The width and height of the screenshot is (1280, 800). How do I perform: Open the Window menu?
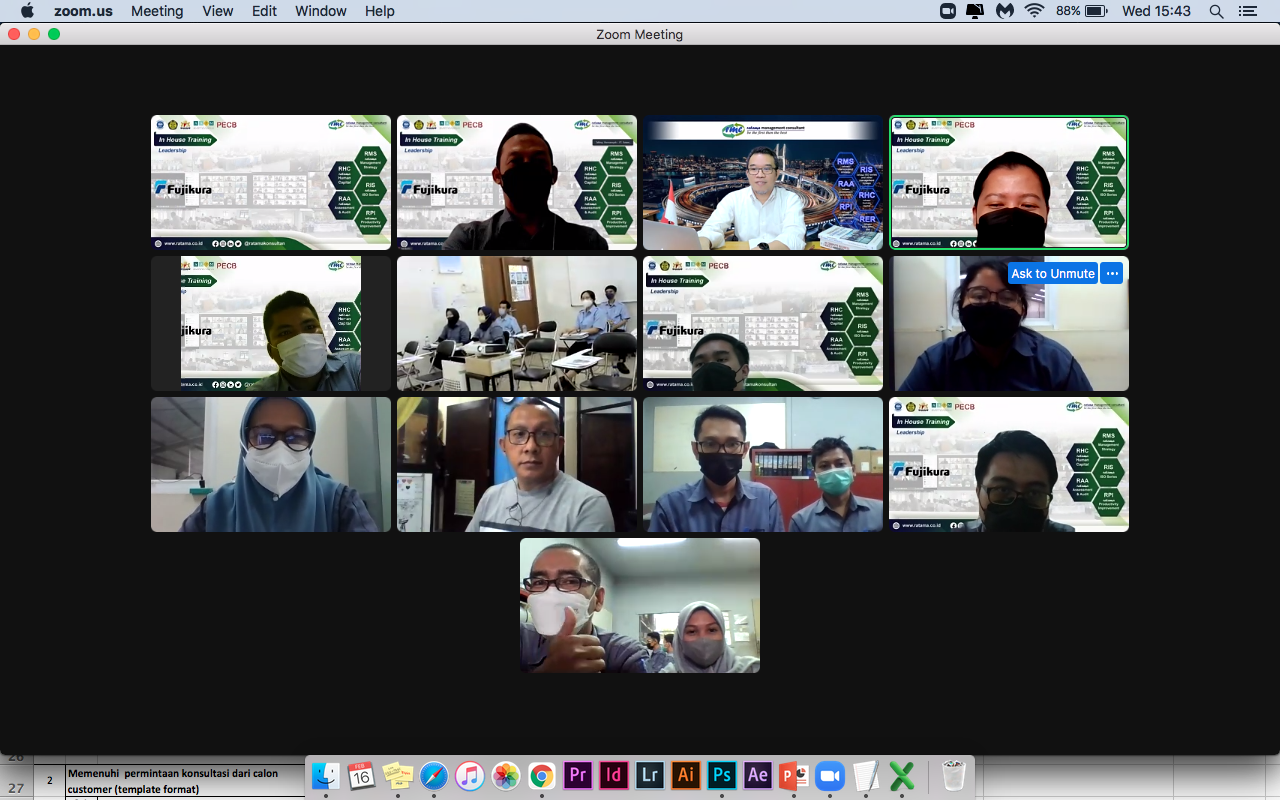[321, 11]
